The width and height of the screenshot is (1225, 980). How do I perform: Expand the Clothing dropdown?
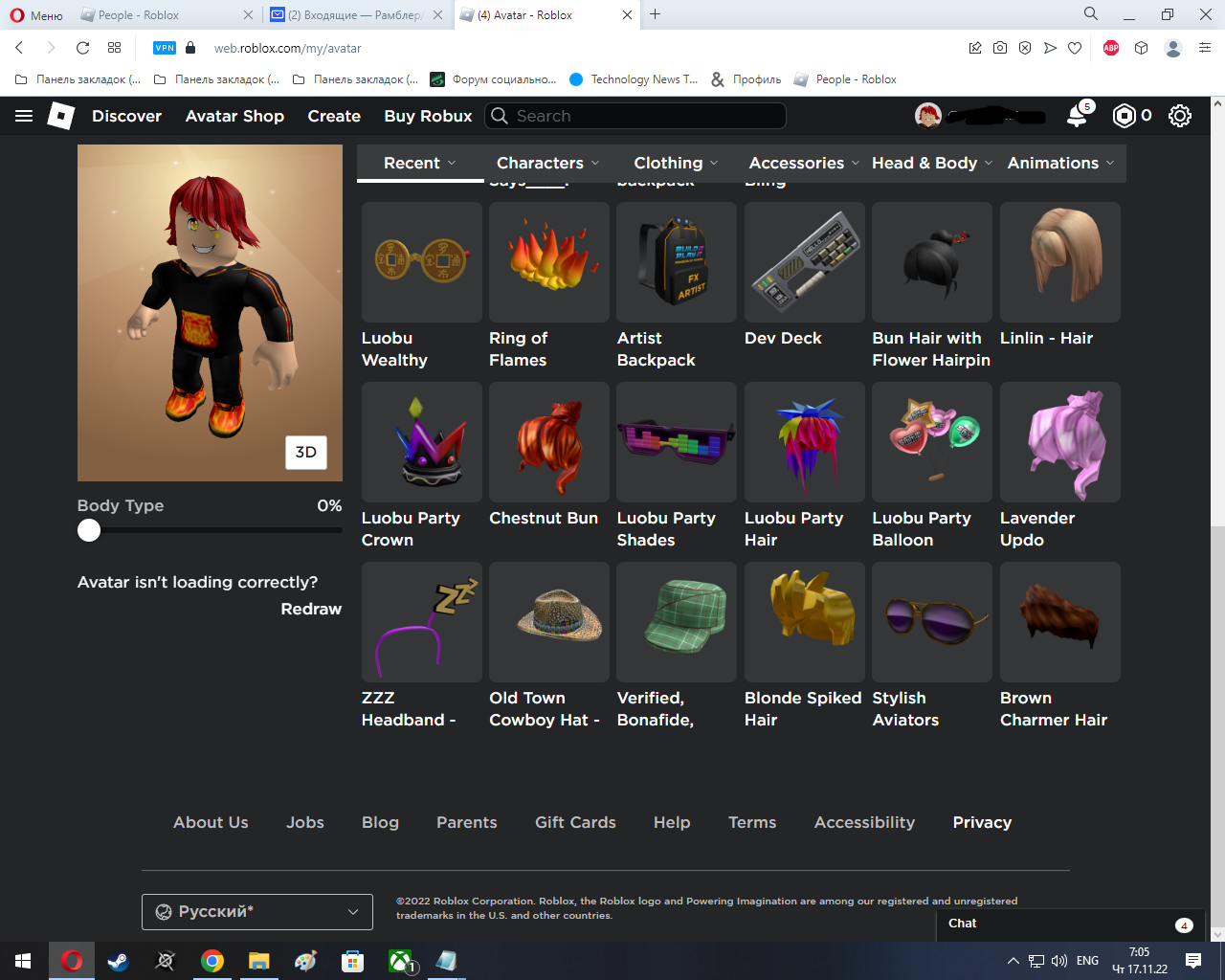coord(676,164)
